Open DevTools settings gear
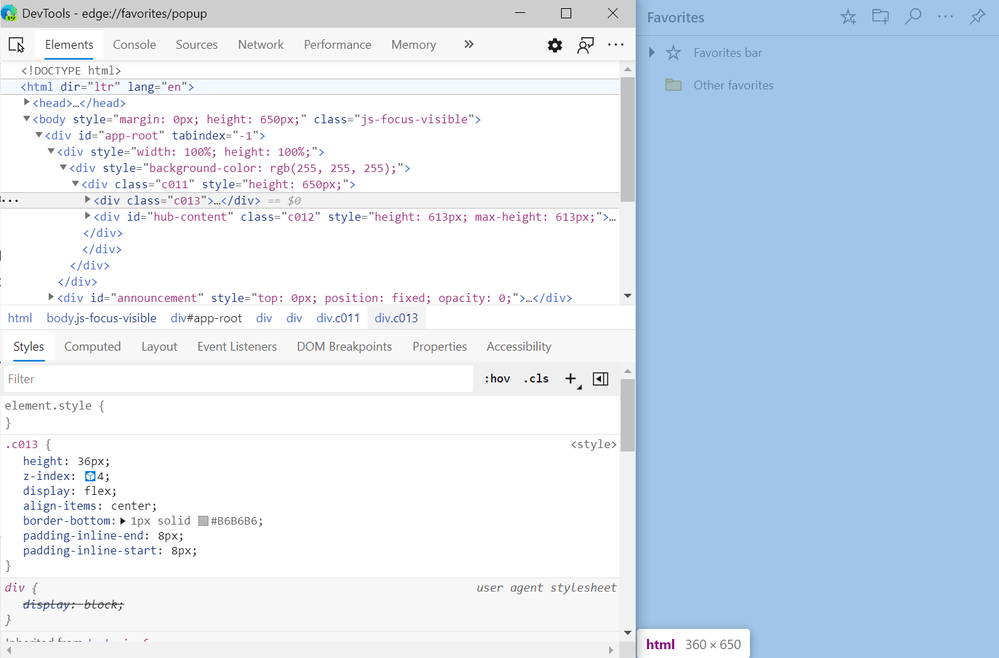The image size is (999, 658). pyautogui.click(x=555, y=45)
